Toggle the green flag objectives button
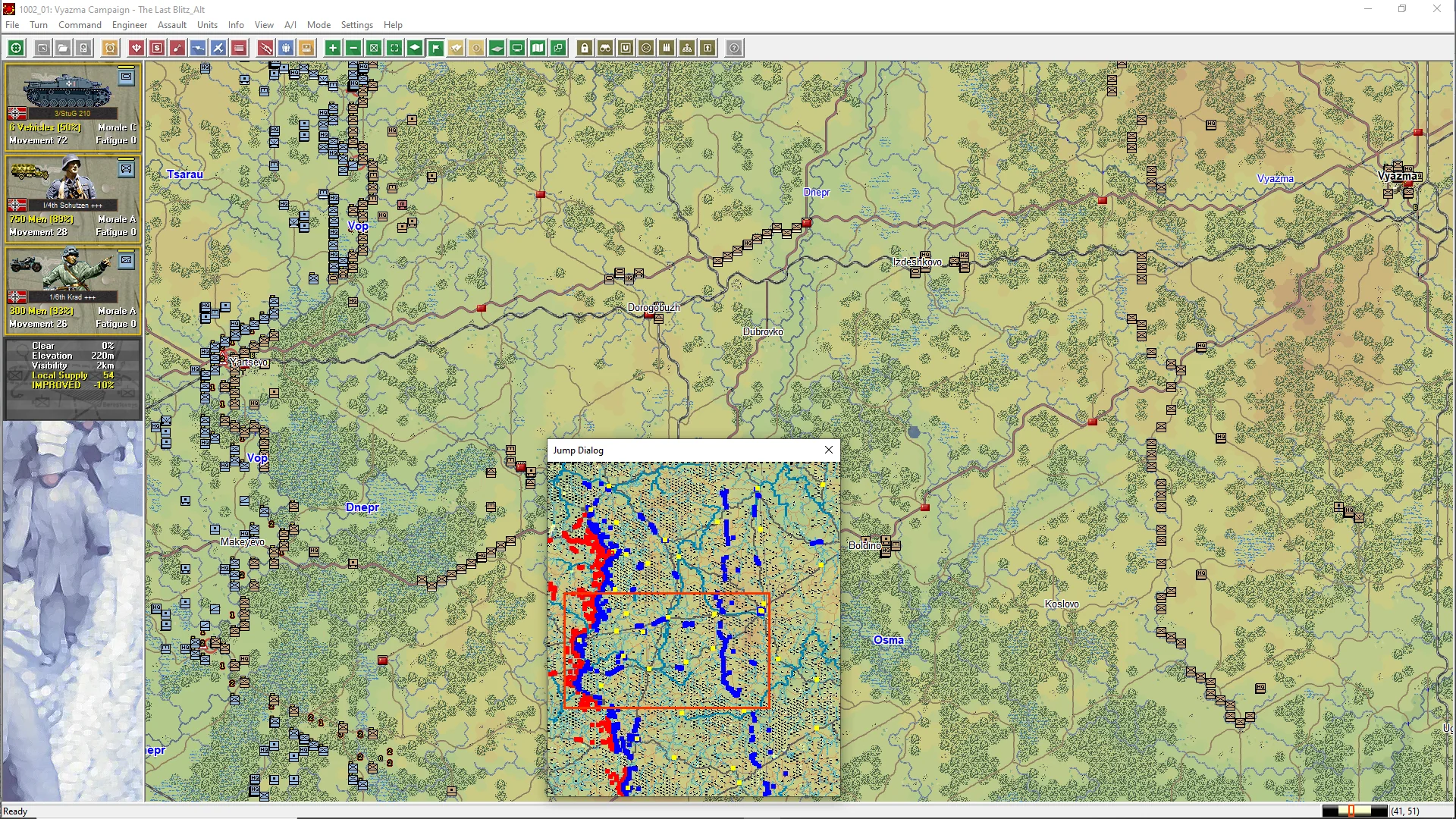The image size is (1456, 819). point(435,48)
